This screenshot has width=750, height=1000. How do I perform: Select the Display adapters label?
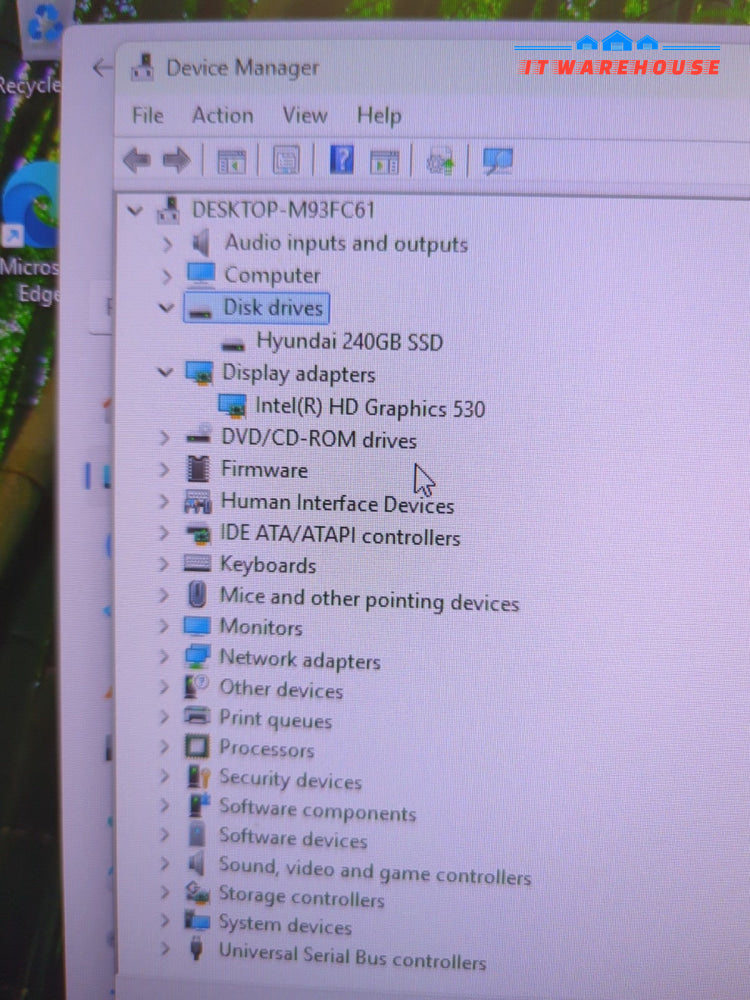pyautogui.click(x=298, y=373)
